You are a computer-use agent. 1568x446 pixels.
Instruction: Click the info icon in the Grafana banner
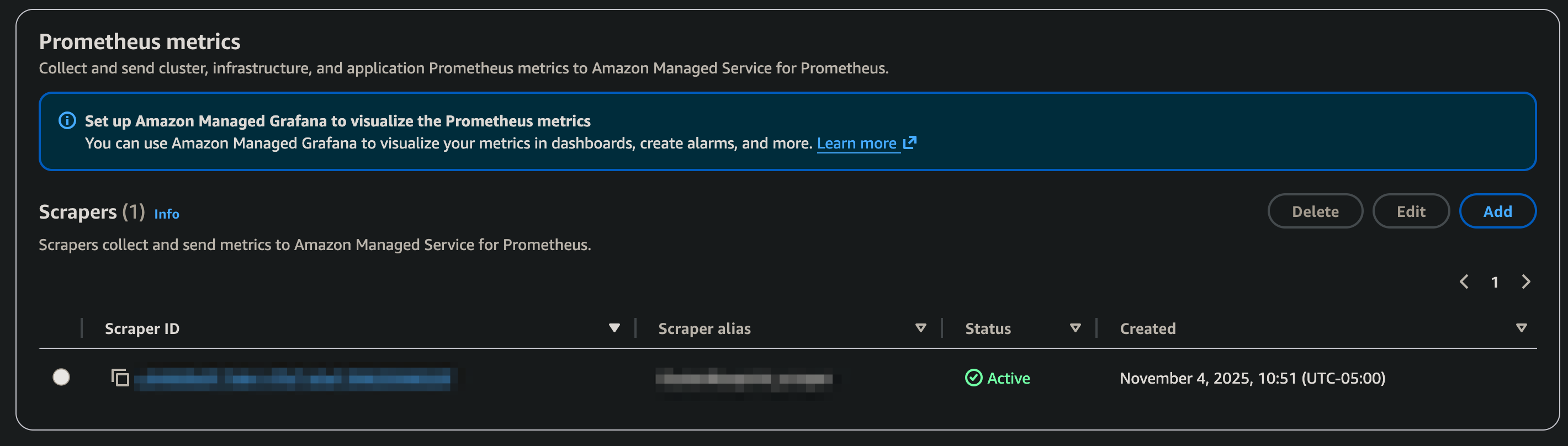[67, 121]
